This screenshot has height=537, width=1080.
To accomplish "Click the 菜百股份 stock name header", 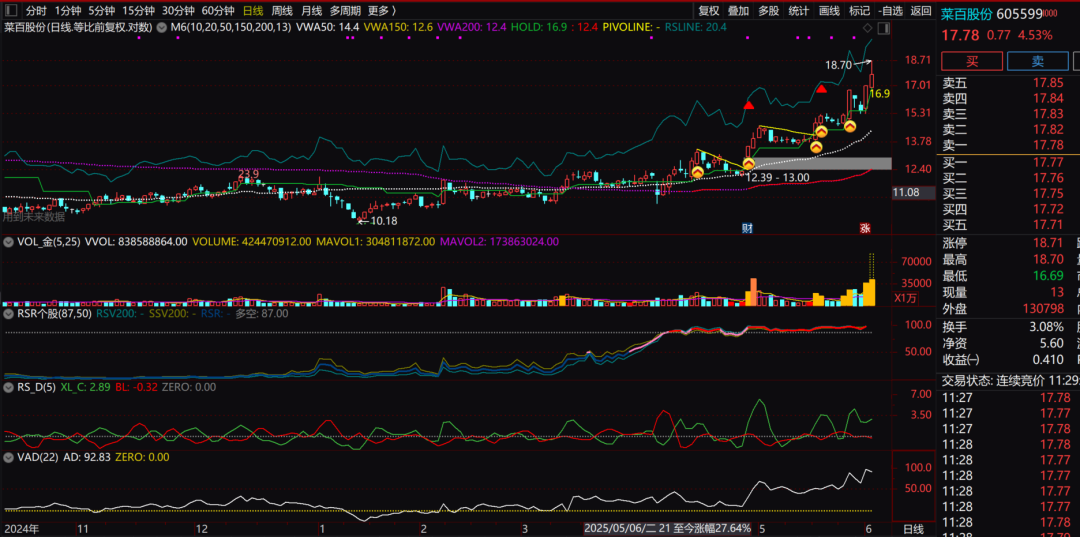I will pyautogui.click(x=967, y=14).
